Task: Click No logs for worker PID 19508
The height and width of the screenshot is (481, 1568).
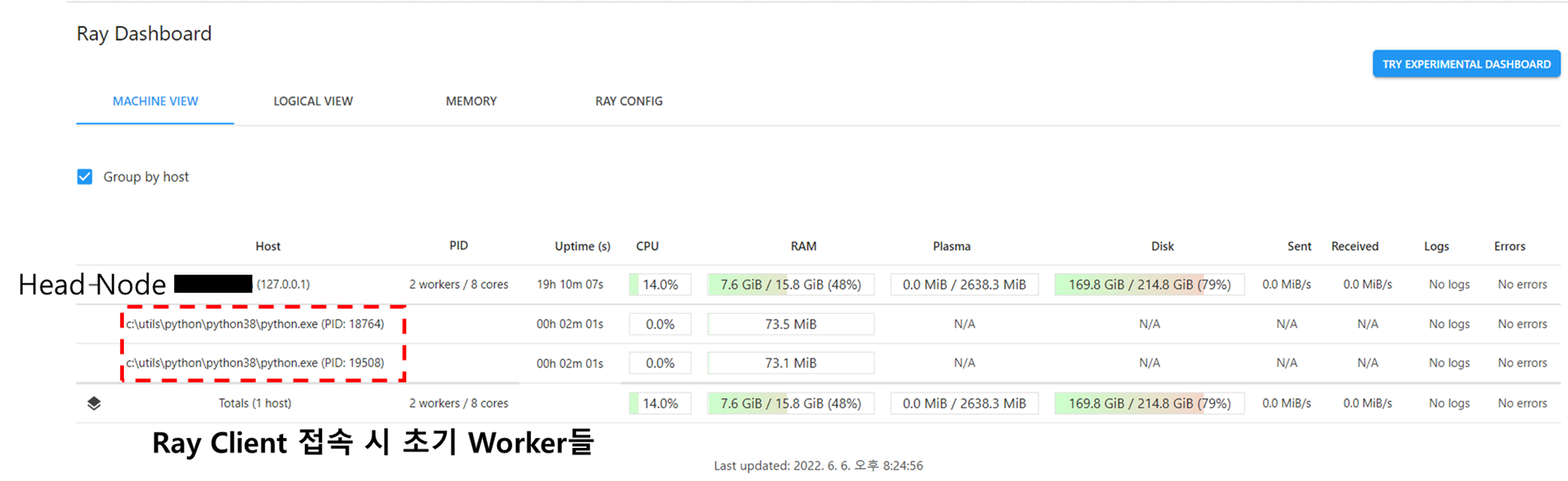Action: [x=1449, y=363]
